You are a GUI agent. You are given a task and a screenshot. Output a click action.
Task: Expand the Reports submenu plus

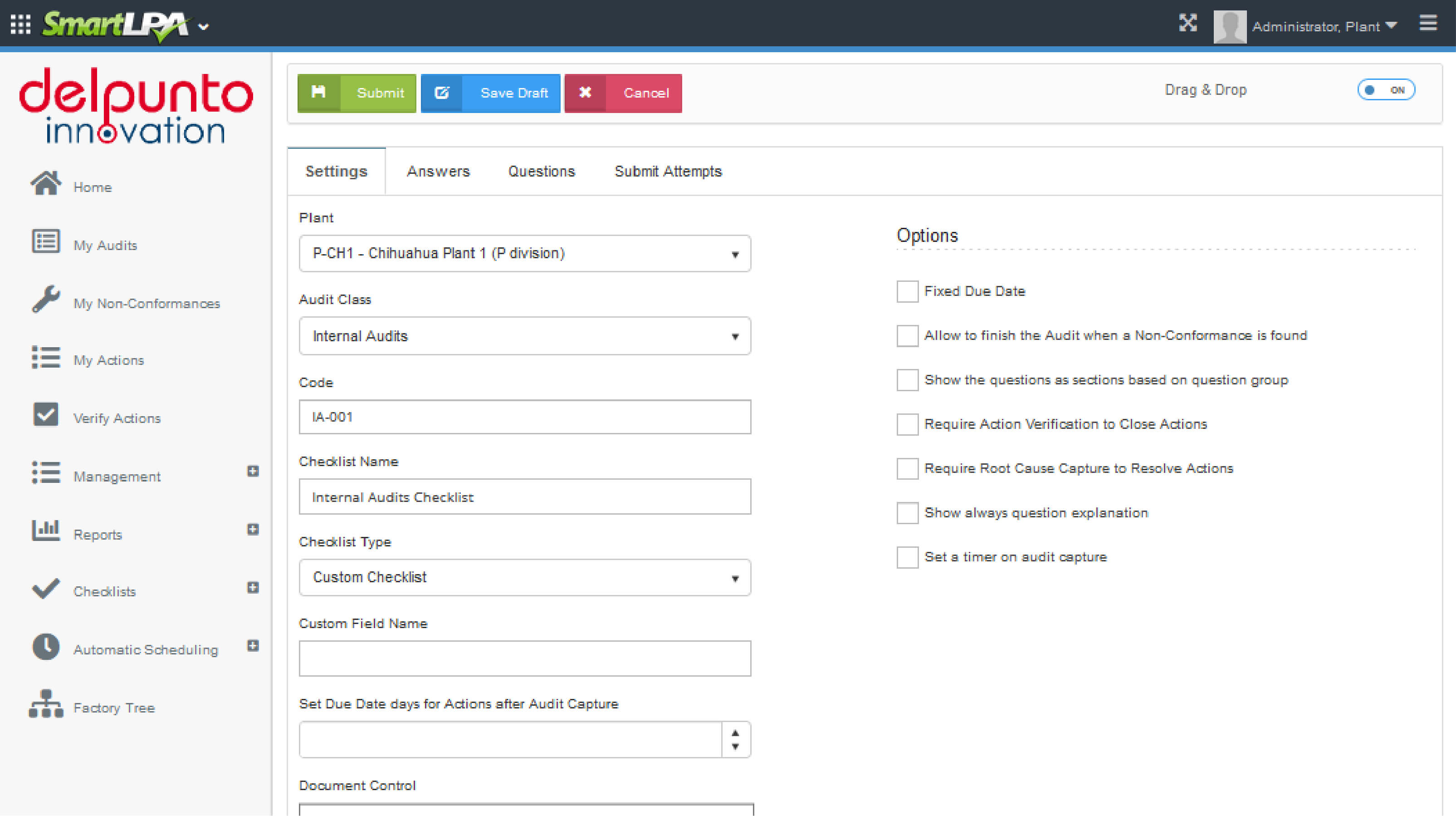pos(253,529)
